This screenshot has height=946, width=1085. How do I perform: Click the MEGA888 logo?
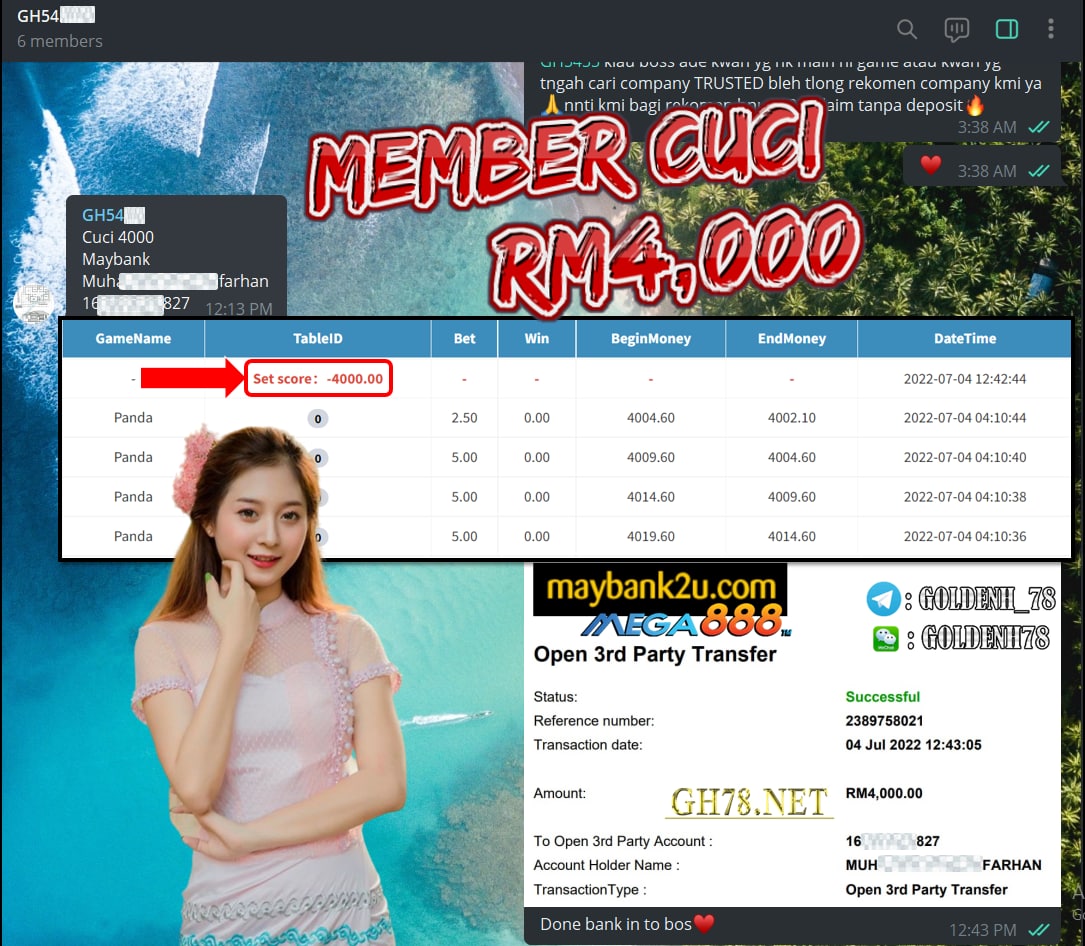pyautogui.click(x=685, y=620)
